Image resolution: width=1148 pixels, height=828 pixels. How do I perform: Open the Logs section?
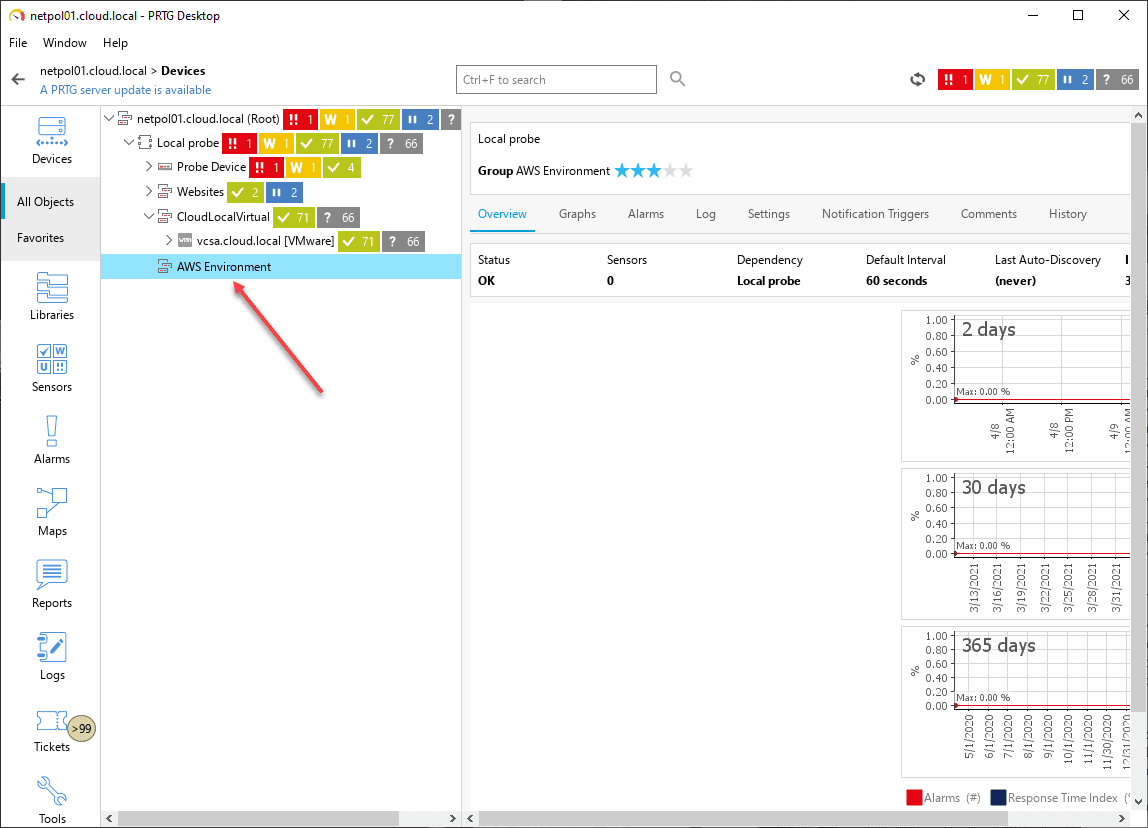tap(51, 656)
